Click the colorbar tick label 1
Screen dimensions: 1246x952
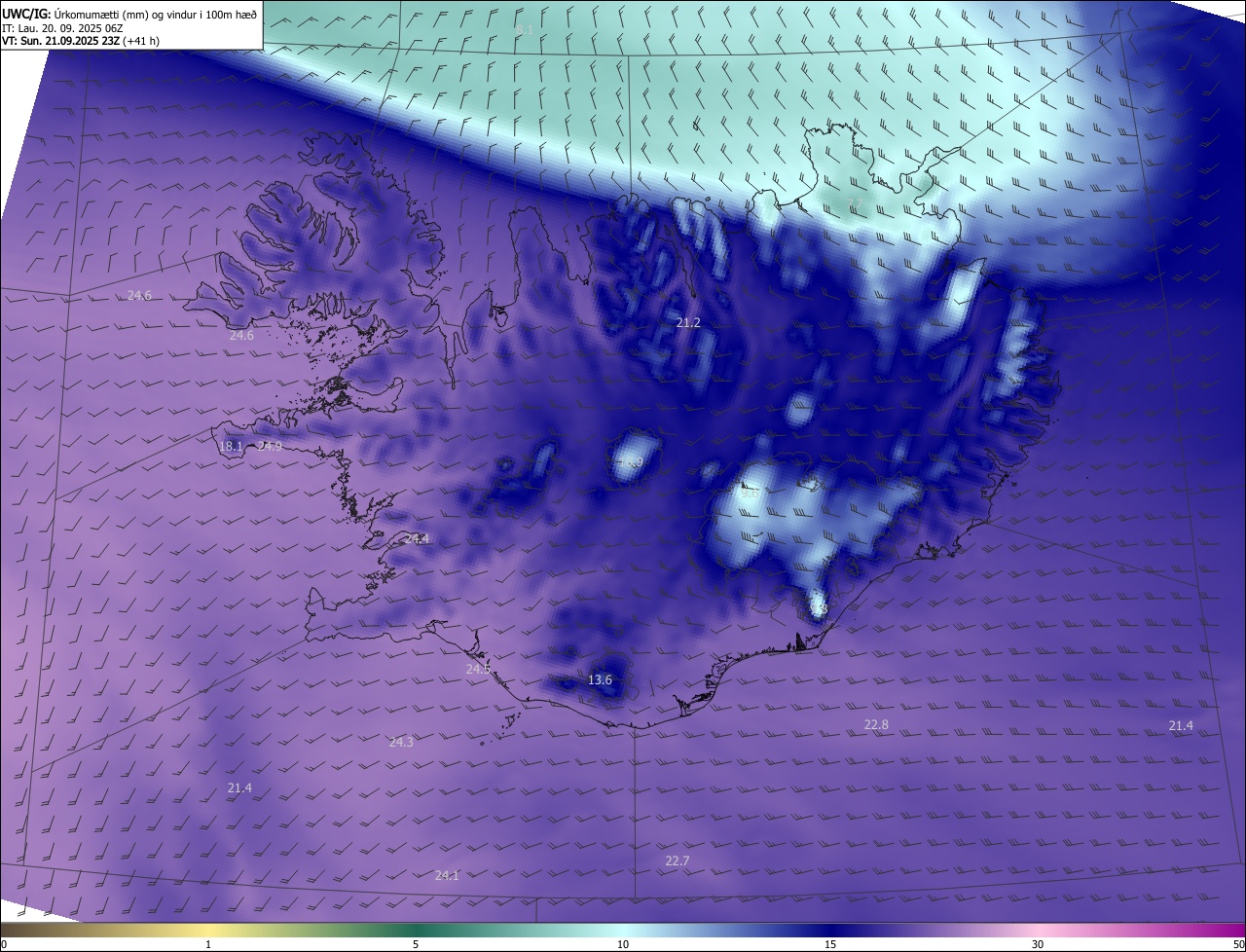pos(208,944)
